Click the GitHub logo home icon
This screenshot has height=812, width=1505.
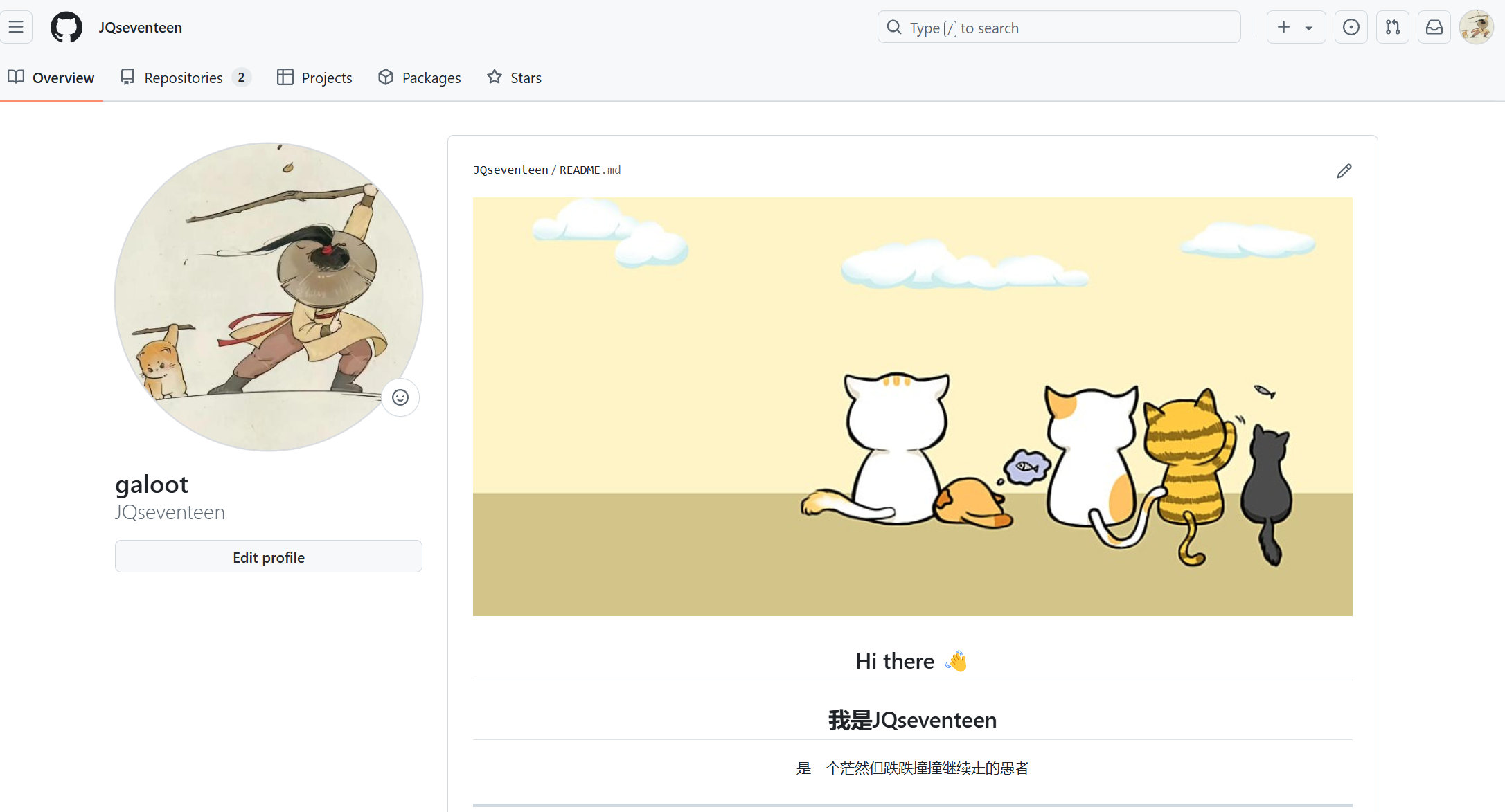click(x=66, y=28)
